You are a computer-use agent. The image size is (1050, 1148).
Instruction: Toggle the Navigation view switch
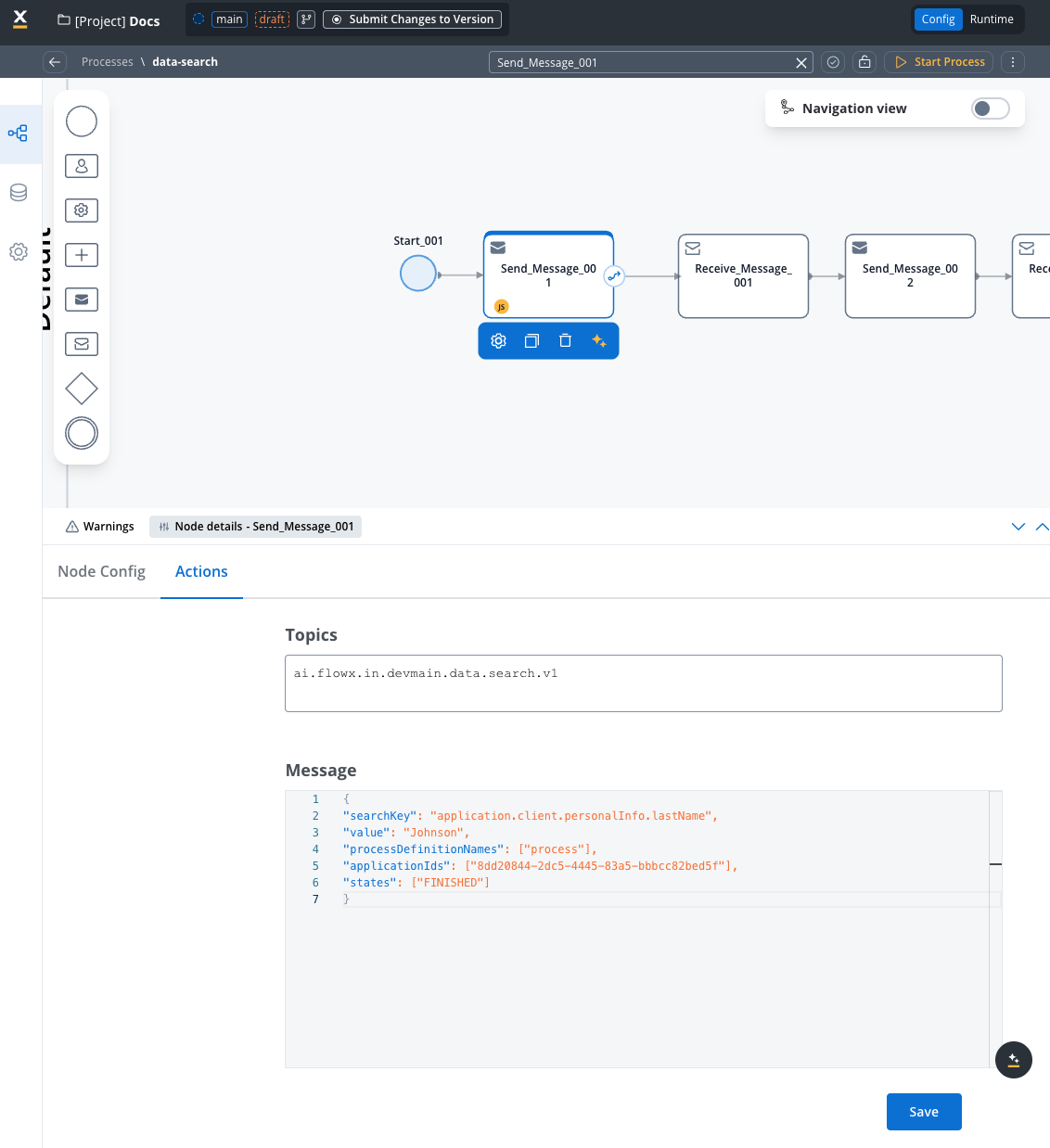(x=990, y=108)
